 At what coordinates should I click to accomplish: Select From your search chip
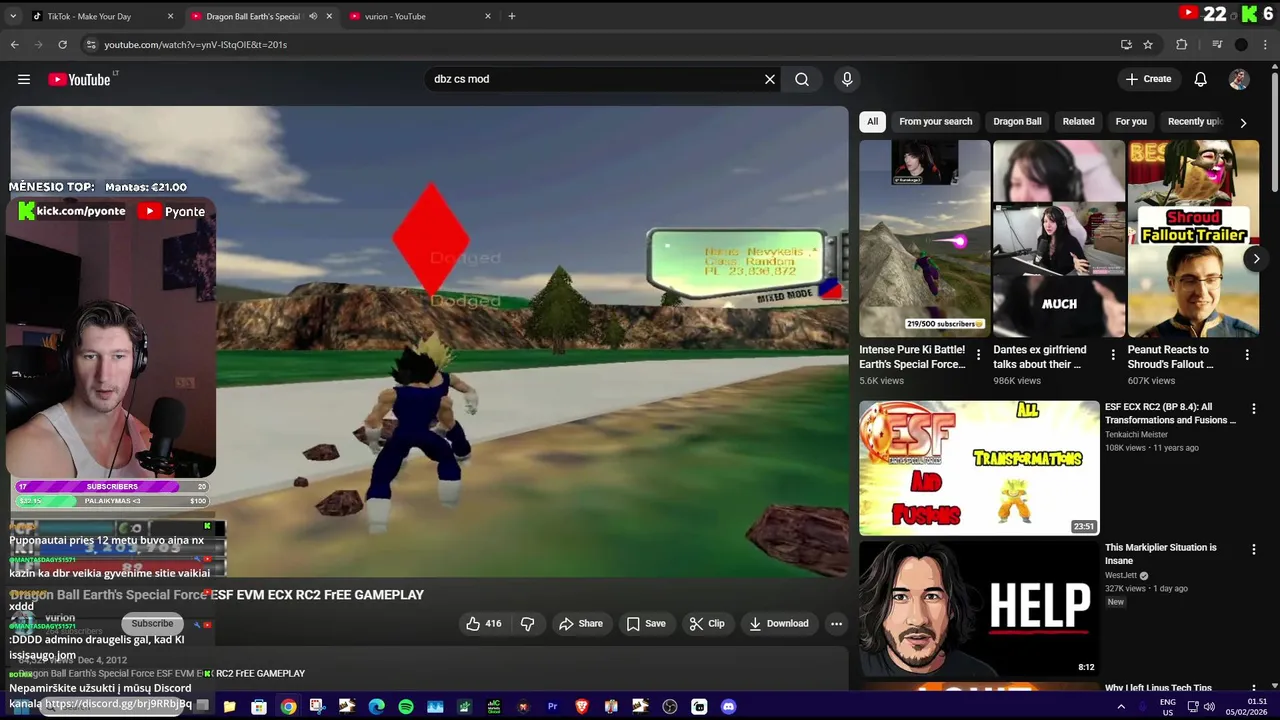click(x=935, y=122)
